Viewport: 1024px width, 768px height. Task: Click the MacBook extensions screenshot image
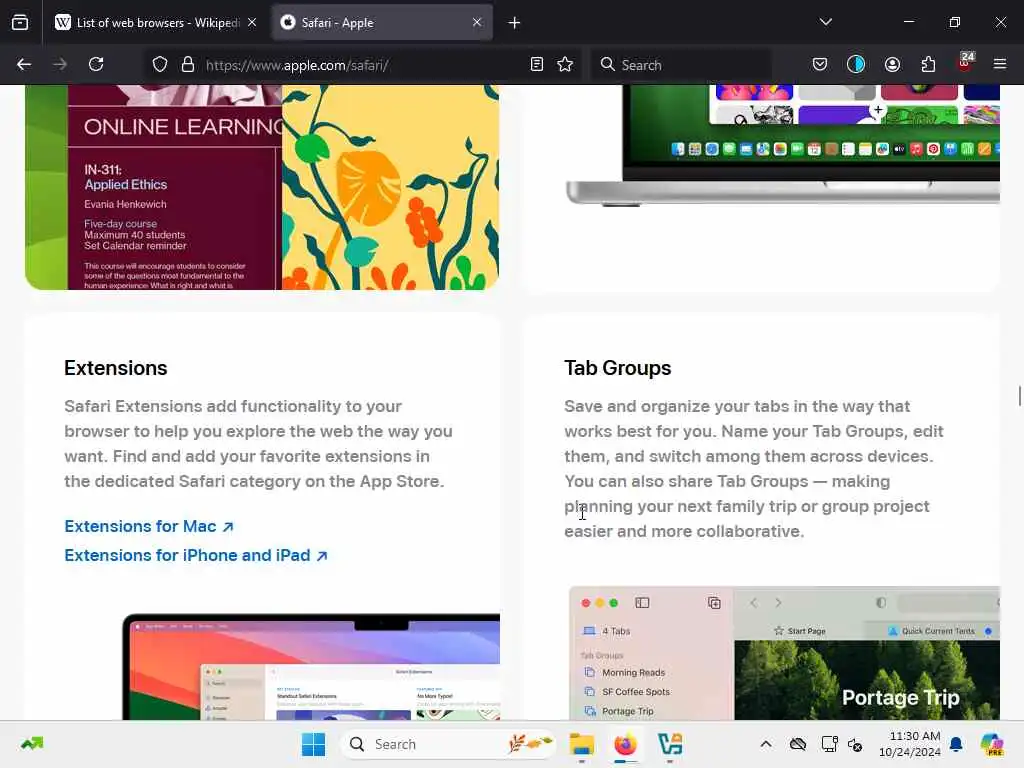pos(311,666)
